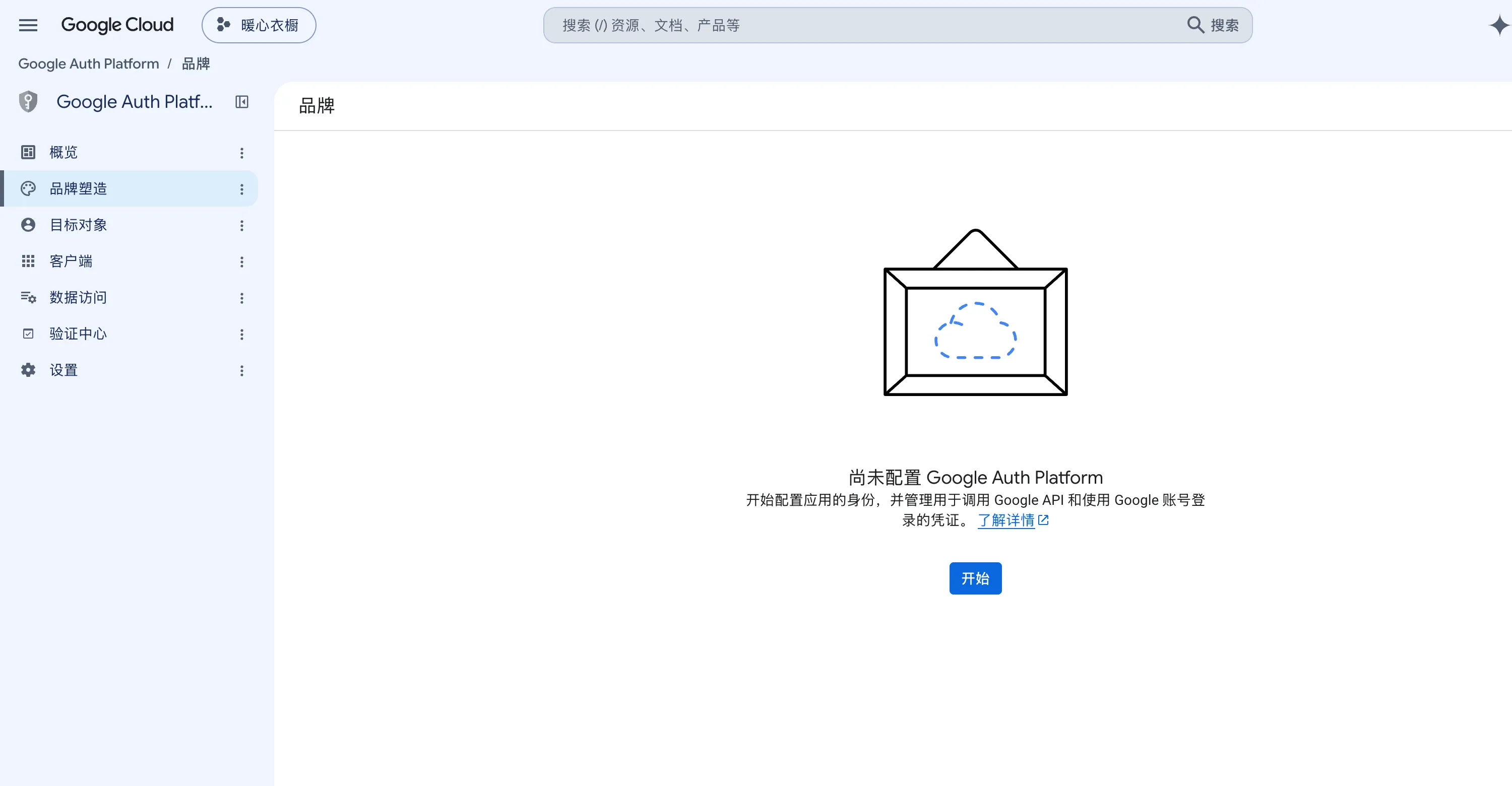Click the Google Cloud logo
The height and width of the screenshot is (786, 1512).
(117, 25)
